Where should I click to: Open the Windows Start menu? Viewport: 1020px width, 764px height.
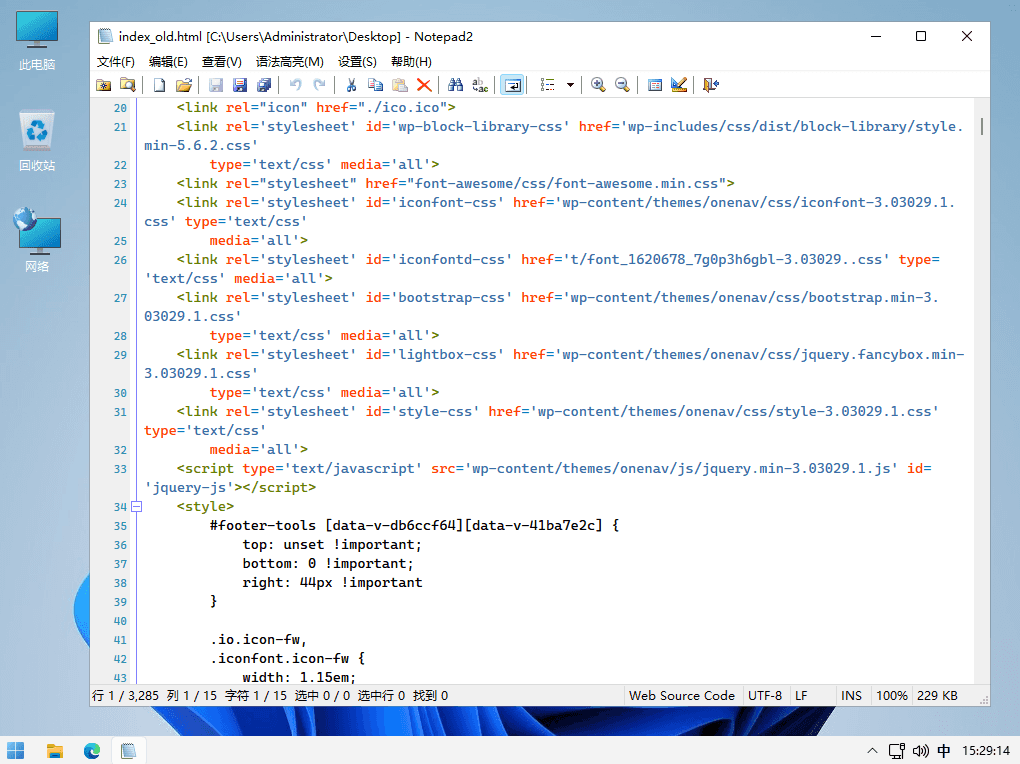[16, 750]
